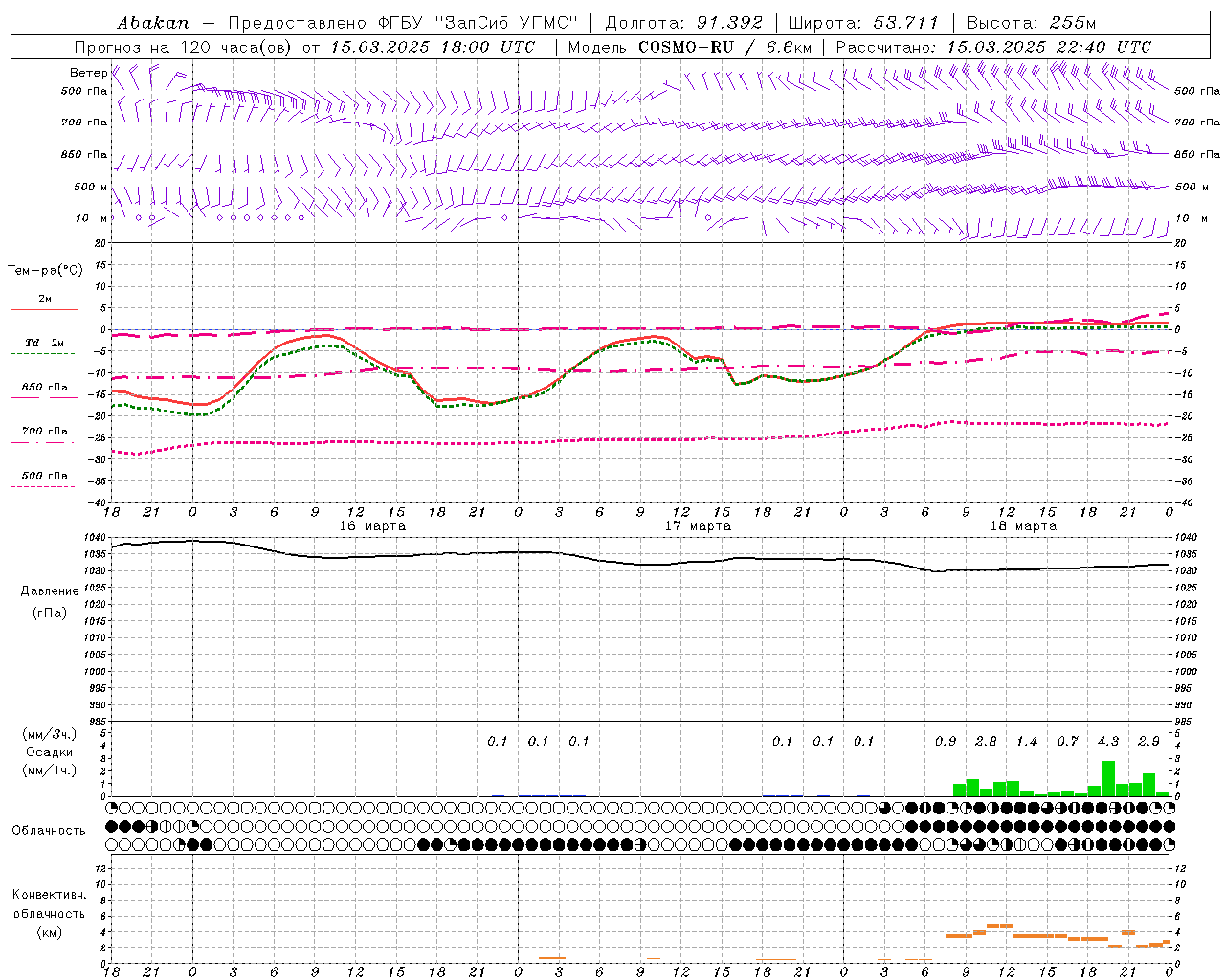
Task: Click the "0.7" precipitation value
Action: click(1067, 741)
